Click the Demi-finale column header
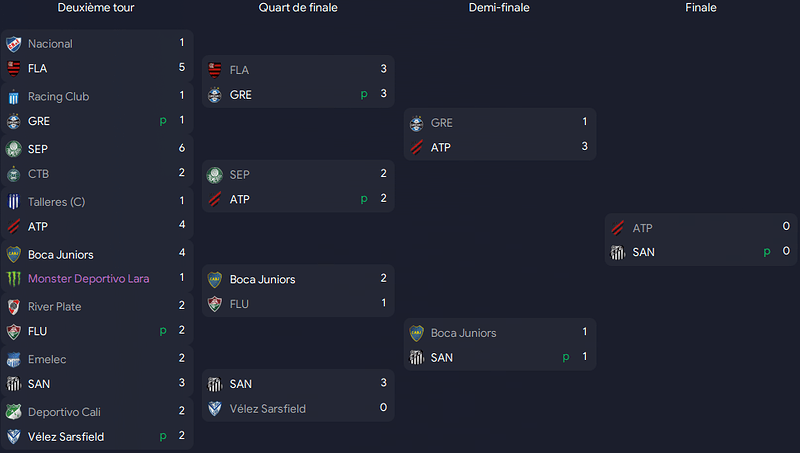The image size is (800, 453). 499,8
